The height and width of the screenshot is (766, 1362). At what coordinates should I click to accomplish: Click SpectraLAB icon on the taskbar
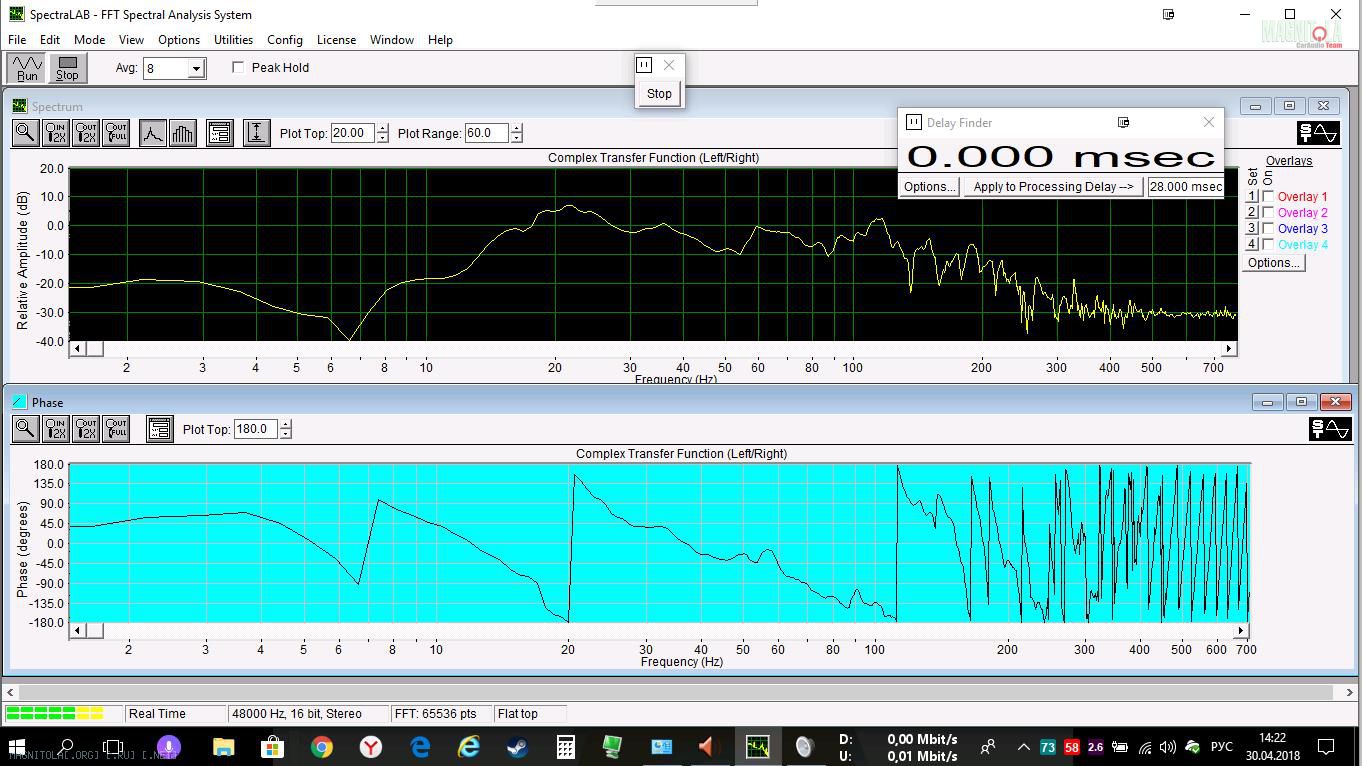(758, 747)
